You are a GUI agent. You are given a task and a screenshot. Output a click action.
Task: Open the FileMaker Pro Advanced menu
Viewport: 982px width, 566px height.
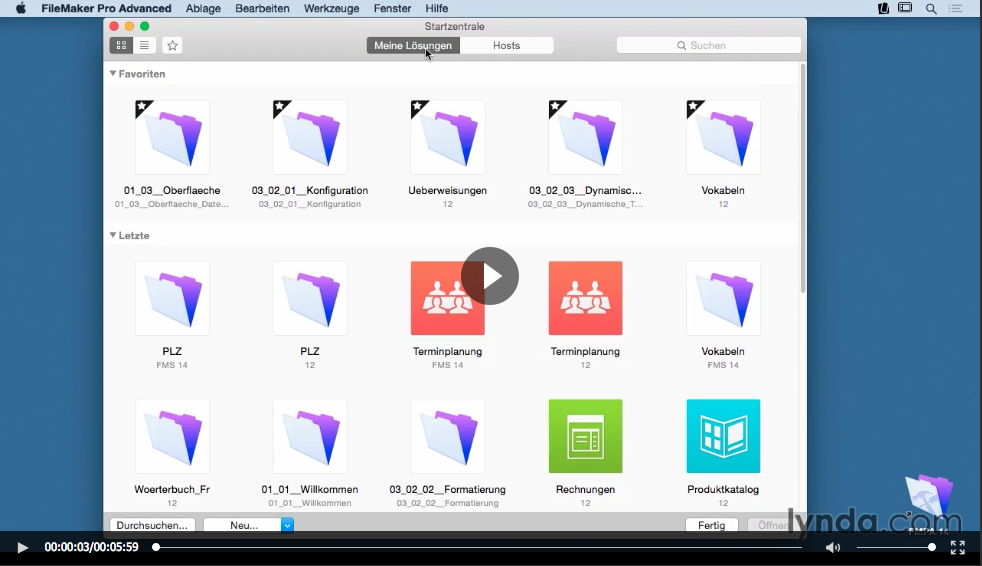[x=106, y=8]
